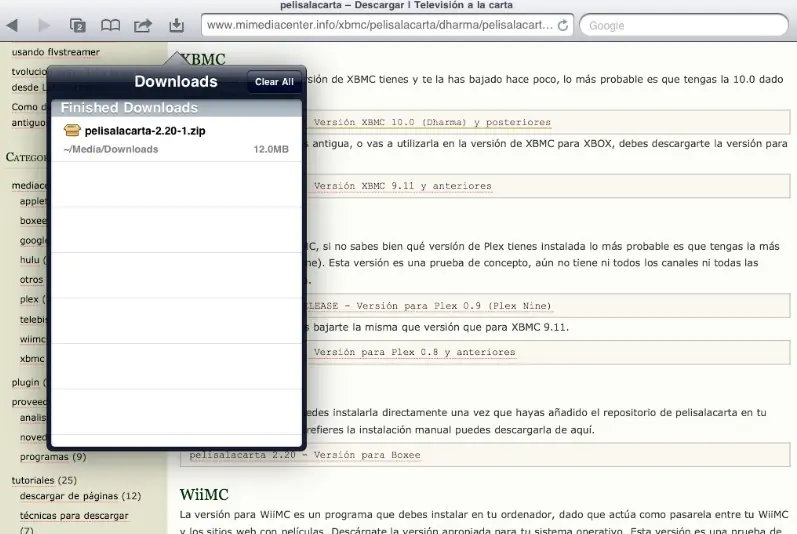Viewport: 797px width, 534px height.
Task: Go back to the previous page
Action: tap(12, 25)
